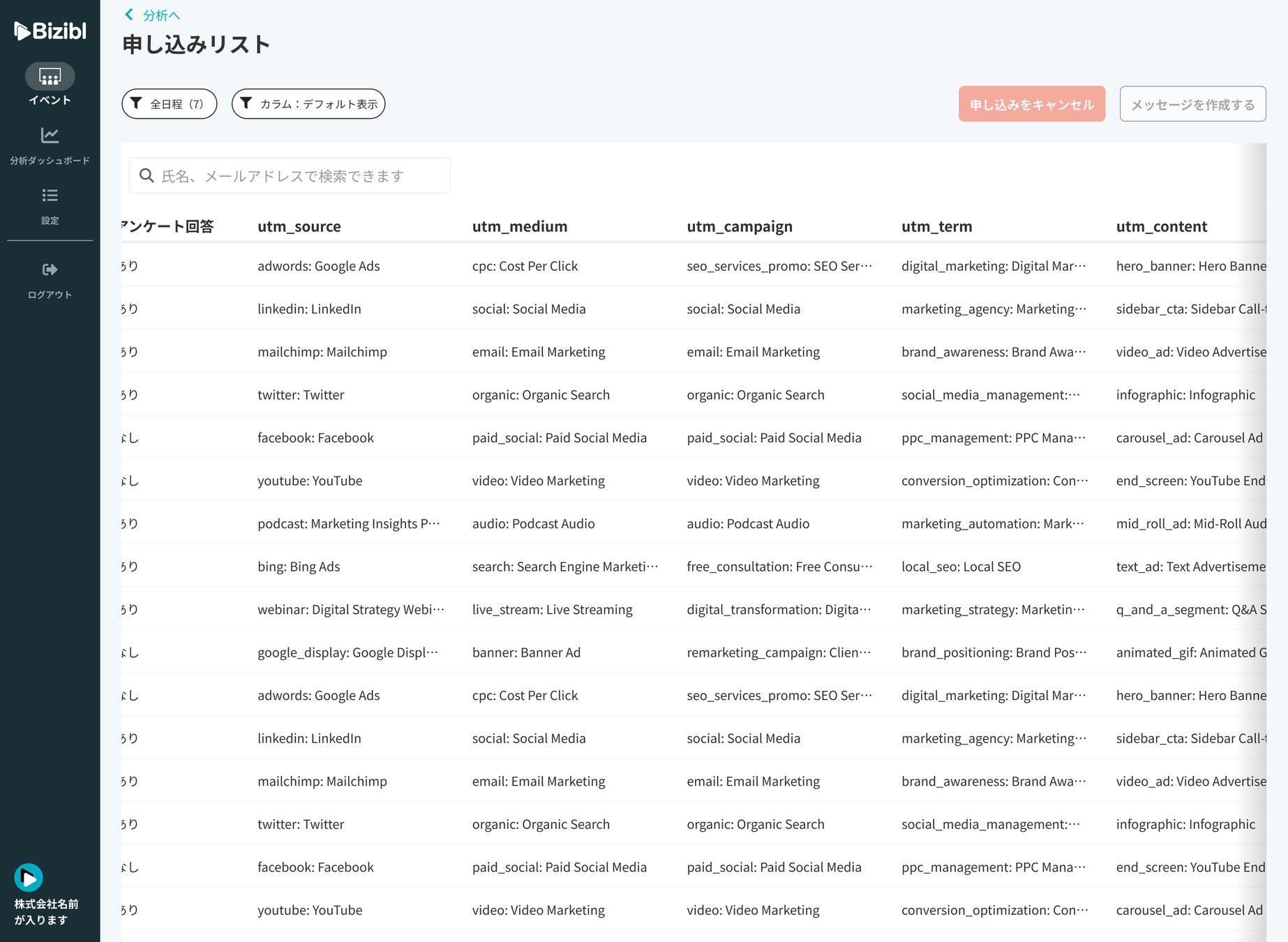This screenshot has height=942, width=1288.
Task: Open the イベント events icon in sidebar
Action: click(x=50, y=76)
